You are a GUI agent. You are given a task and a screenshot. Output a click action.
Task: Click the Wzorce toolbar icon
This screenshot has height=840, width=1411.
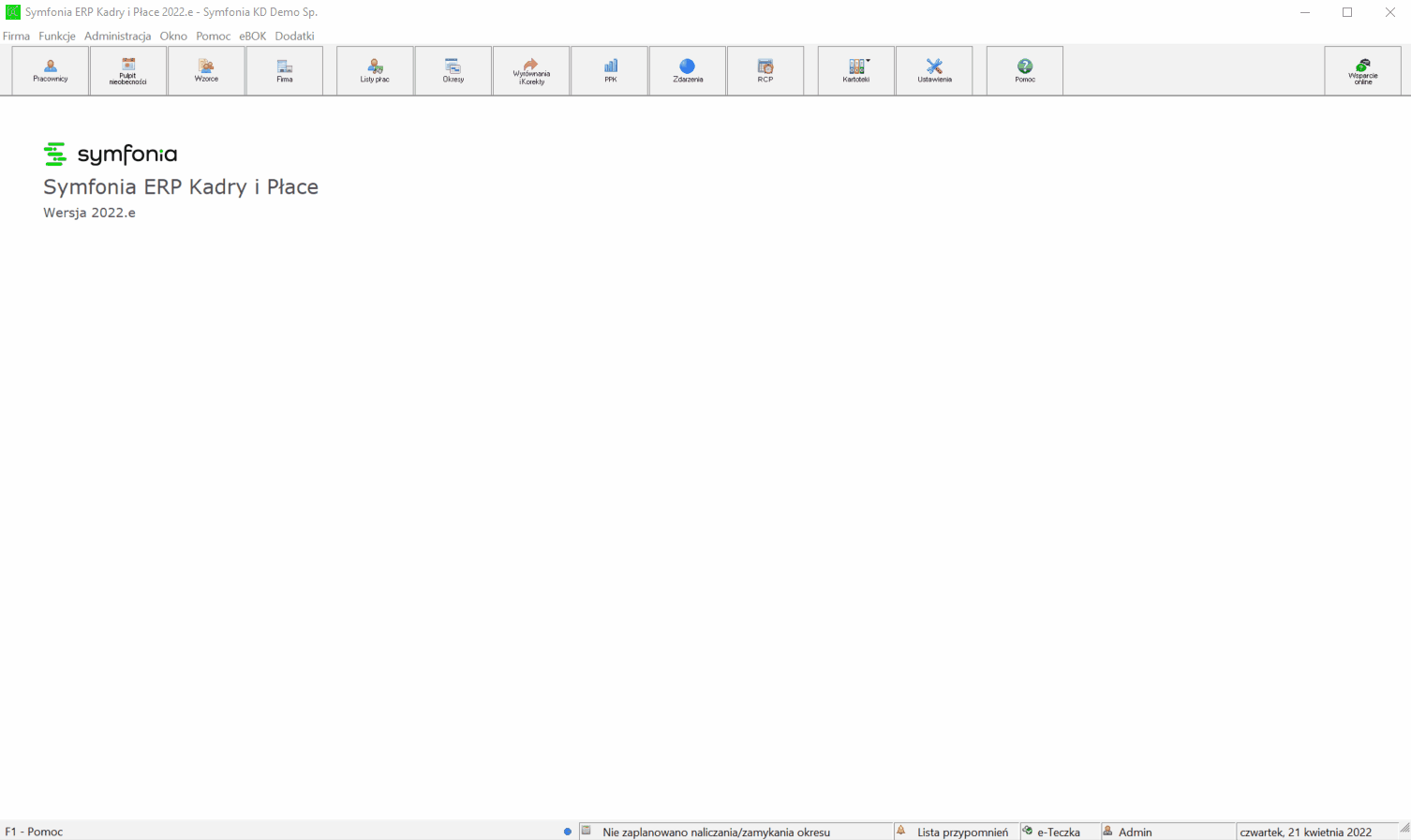click(x=206, y=70)
